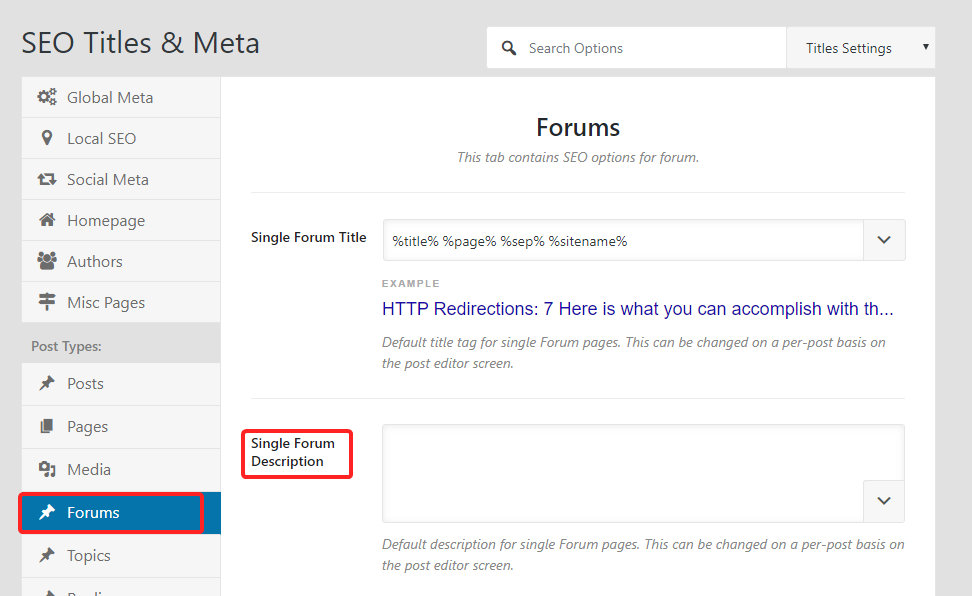Click the Misc Pages signpost icon
This screenshot has height=596, width=972.
(x=47, y=302)
